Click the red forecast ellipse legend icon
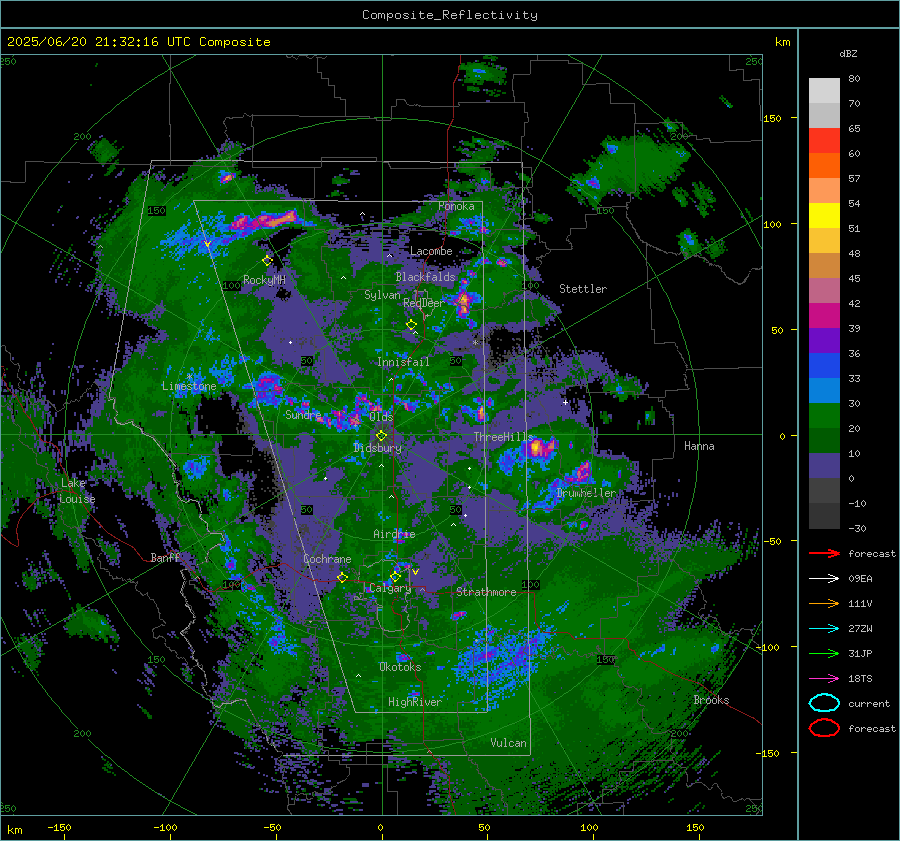 824,728
